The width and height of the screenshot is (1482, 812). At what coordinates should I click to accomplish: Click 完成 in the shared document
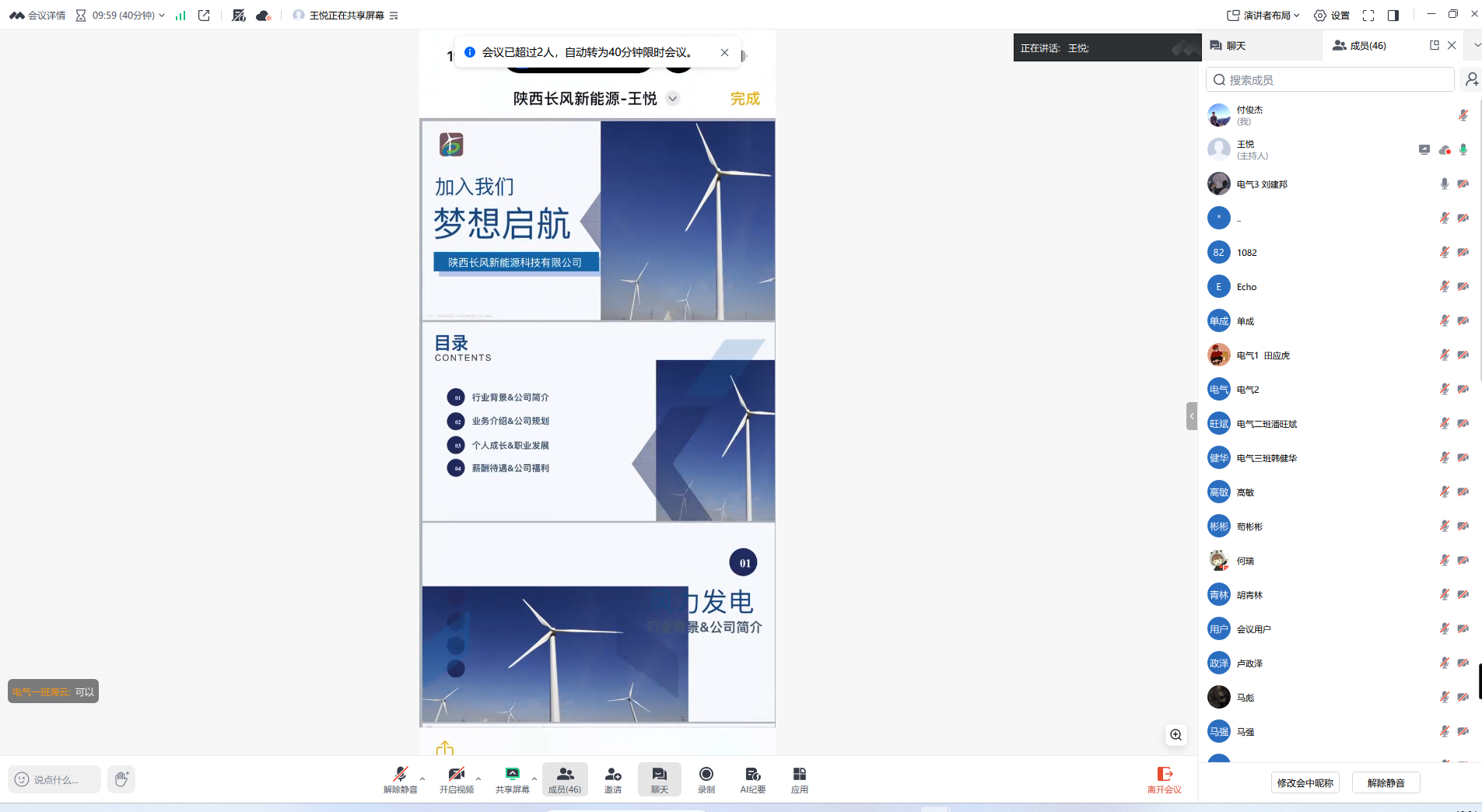(x=745, y=99)
